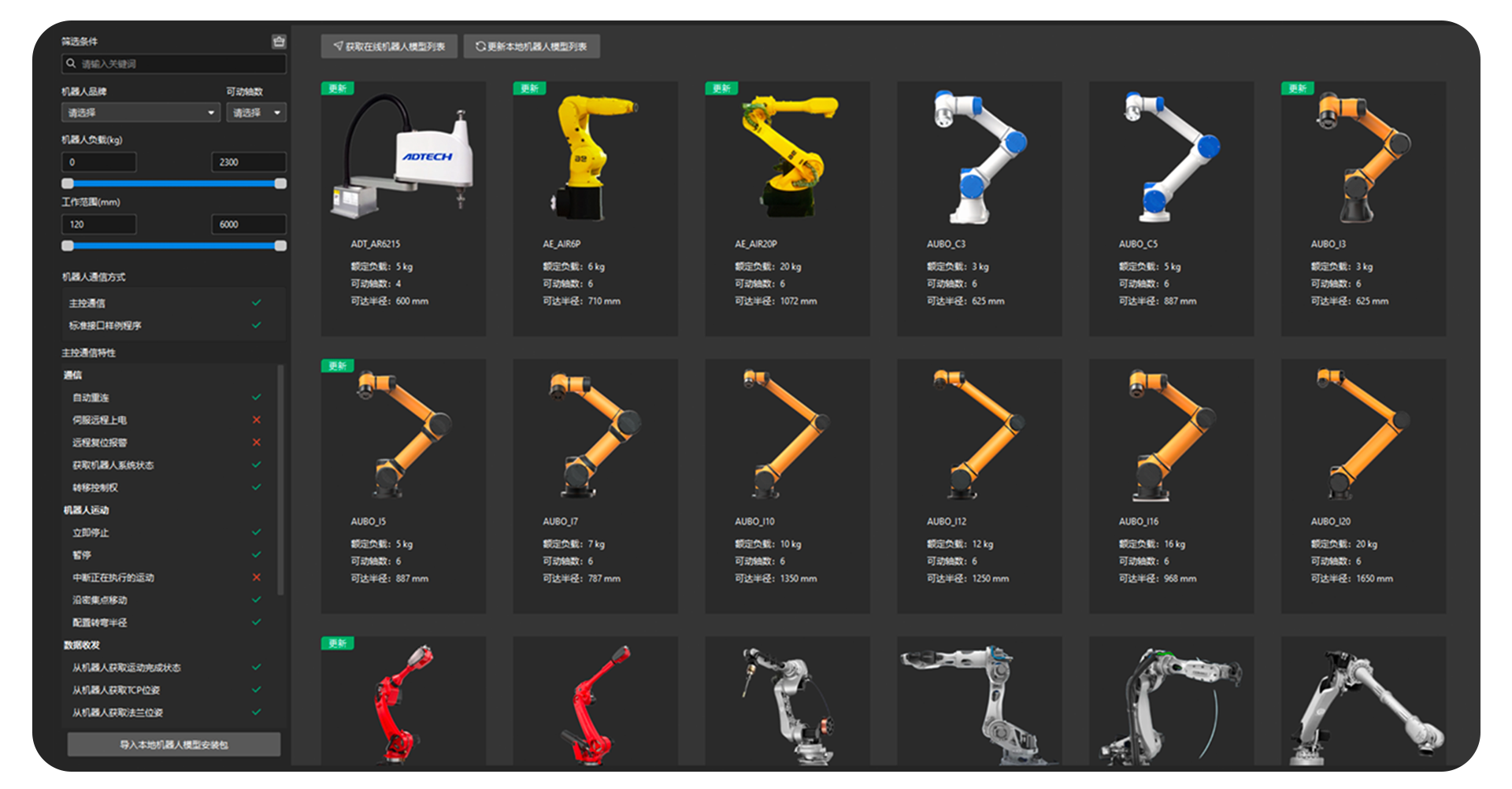This screenshot has height=789, width=1512.
Task: Toggle the 立即停止 feature checkmark
Action: [256, 532]
